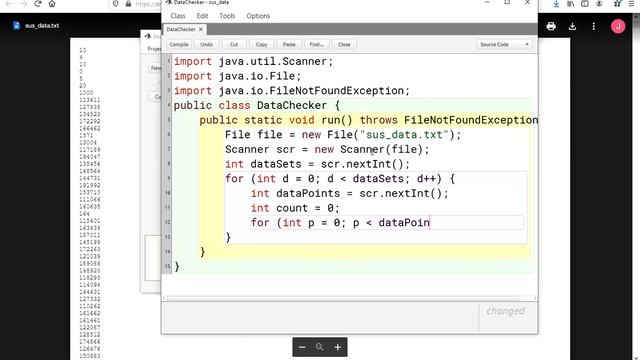640x360 pixels.
Task: Open the Tools menu
Action: [x=227, y=16]
